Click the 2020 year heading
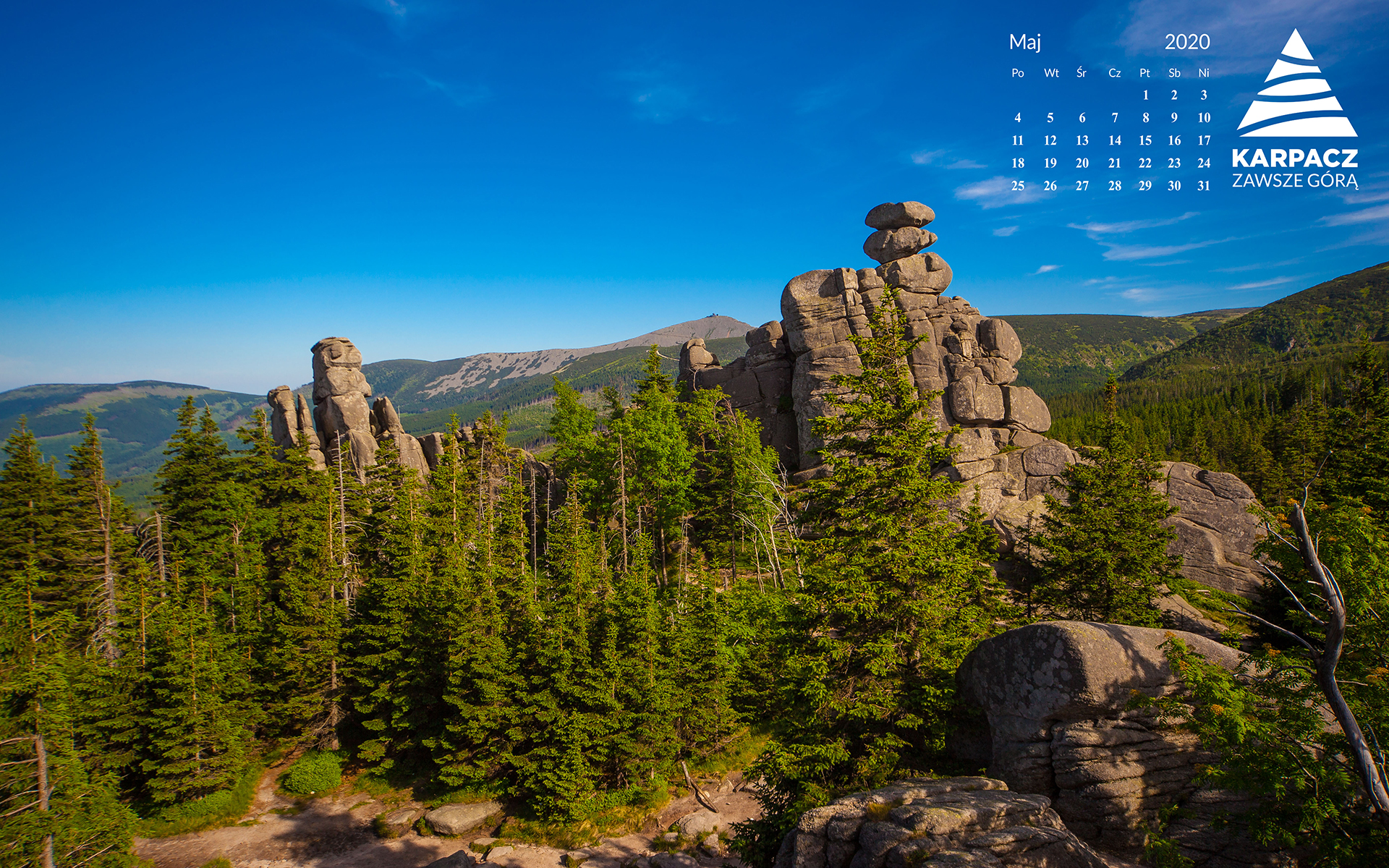 click(1186, 42)
